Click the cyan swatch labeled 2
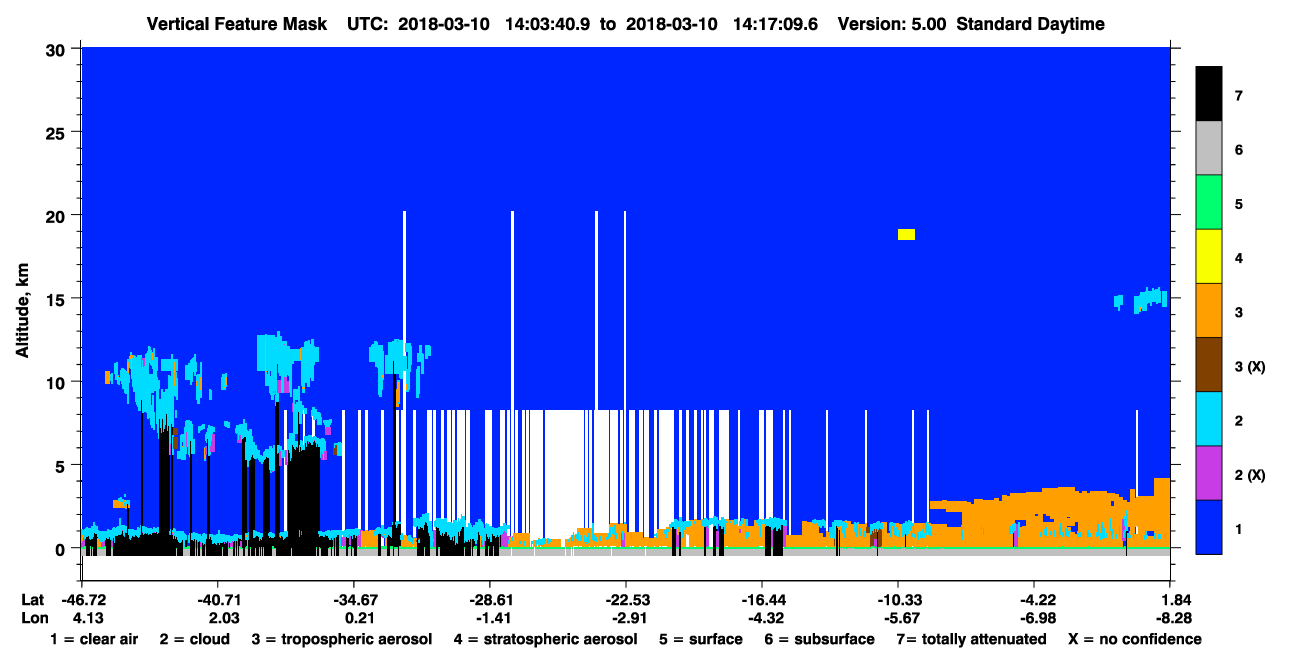The image size is (1300, 667). tap(1209, 418)
